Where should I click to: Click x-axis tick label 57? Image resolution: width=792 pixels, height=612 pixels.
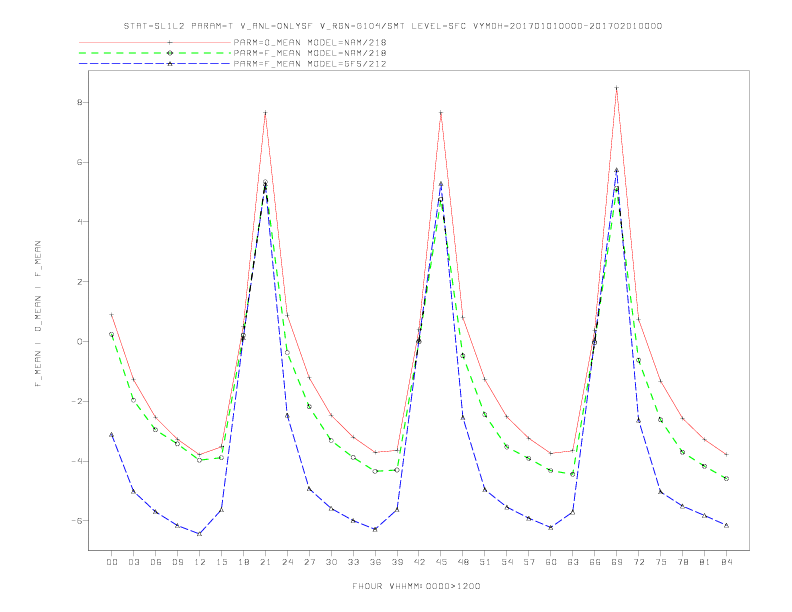[x=529, y=562]
